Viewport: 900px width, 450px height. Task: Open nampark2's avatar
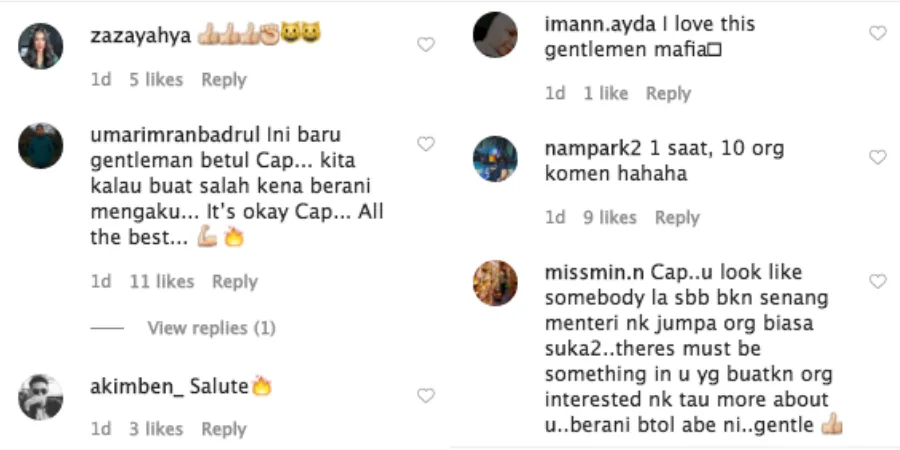tap(495, 159)
